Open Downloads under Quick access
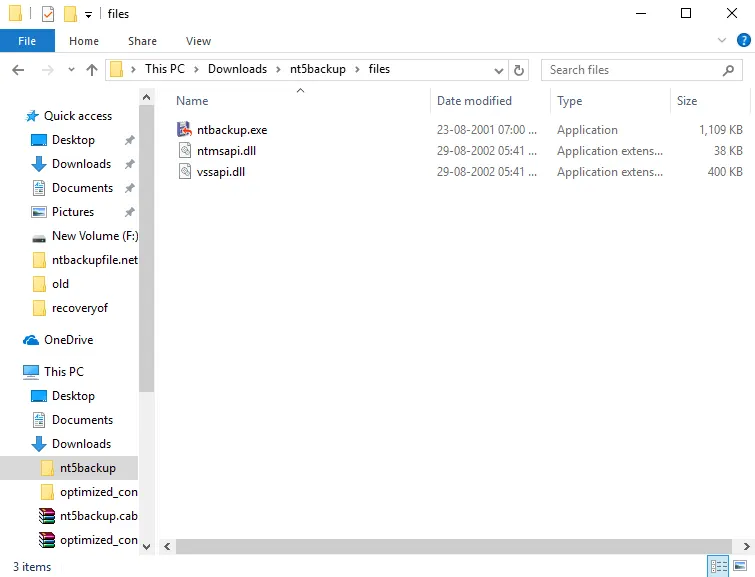This screenshot has width=755, height=577. point(81,164)
